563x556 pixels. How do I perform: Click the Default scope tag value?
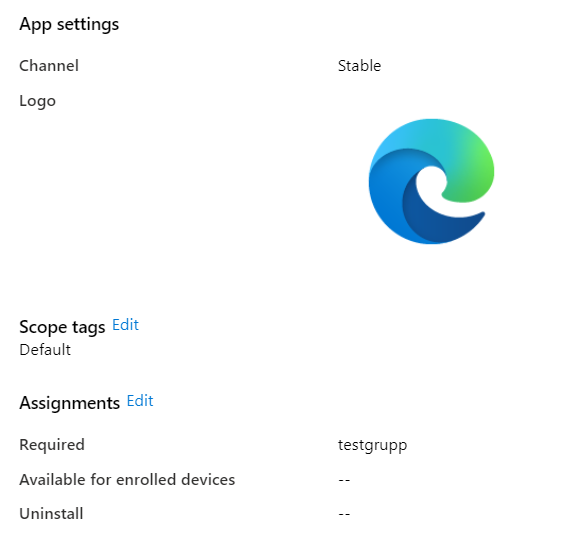[x=45, y=350]
